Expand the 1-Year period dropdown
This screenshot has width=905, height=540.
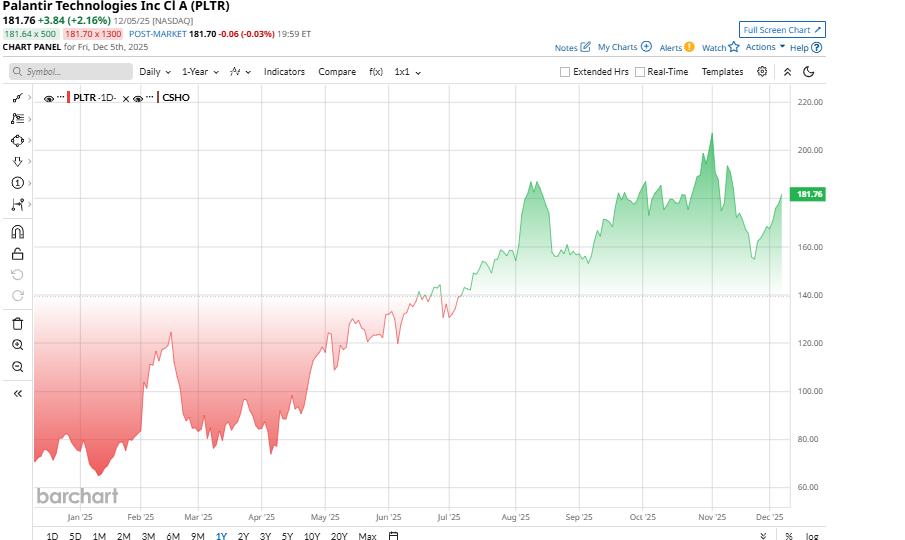(x=200, y=72)
